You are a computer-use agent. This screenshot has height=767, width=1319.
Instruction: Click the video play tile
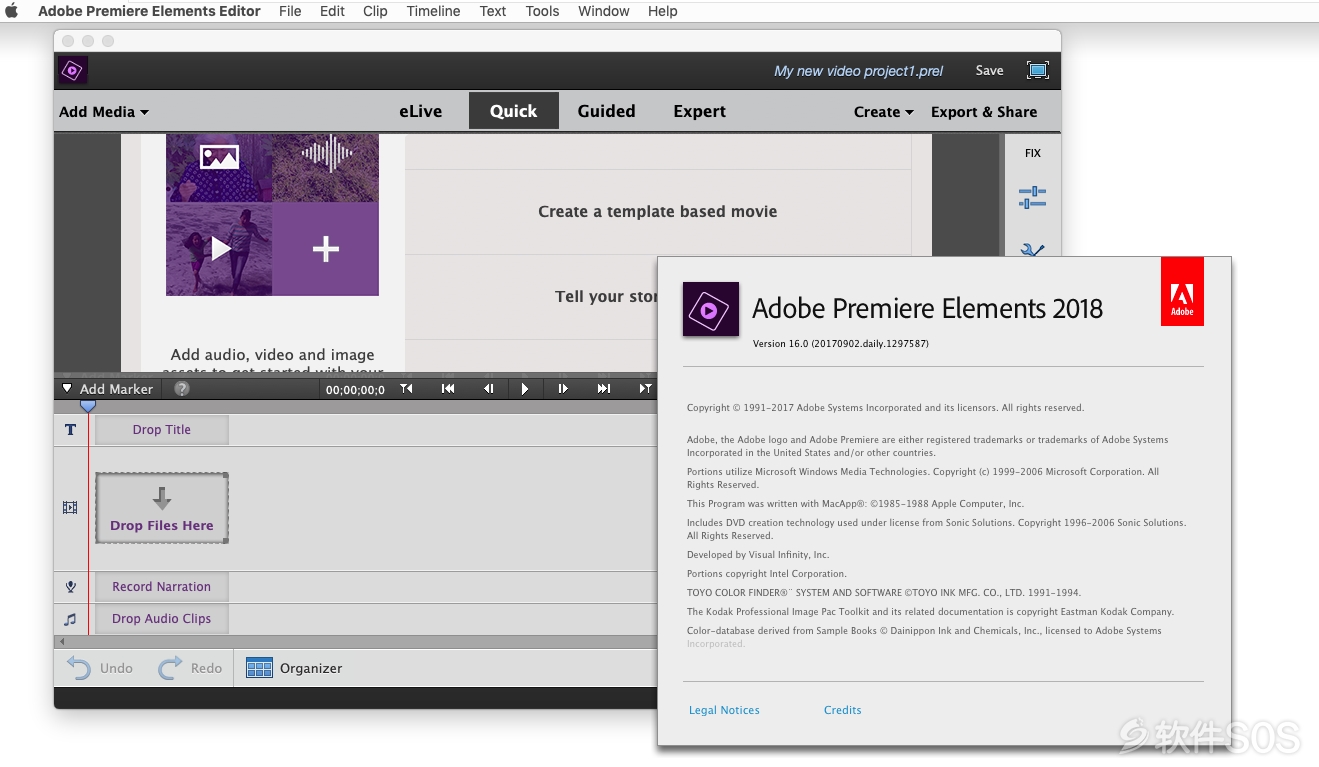tap(219, 249)
